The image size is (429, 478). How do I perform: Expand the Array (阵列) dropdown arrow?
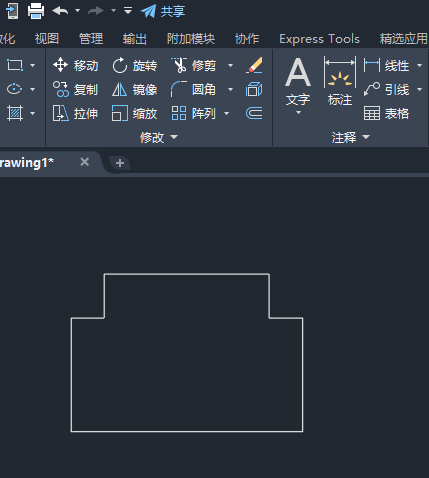click(x=227, y=113)
